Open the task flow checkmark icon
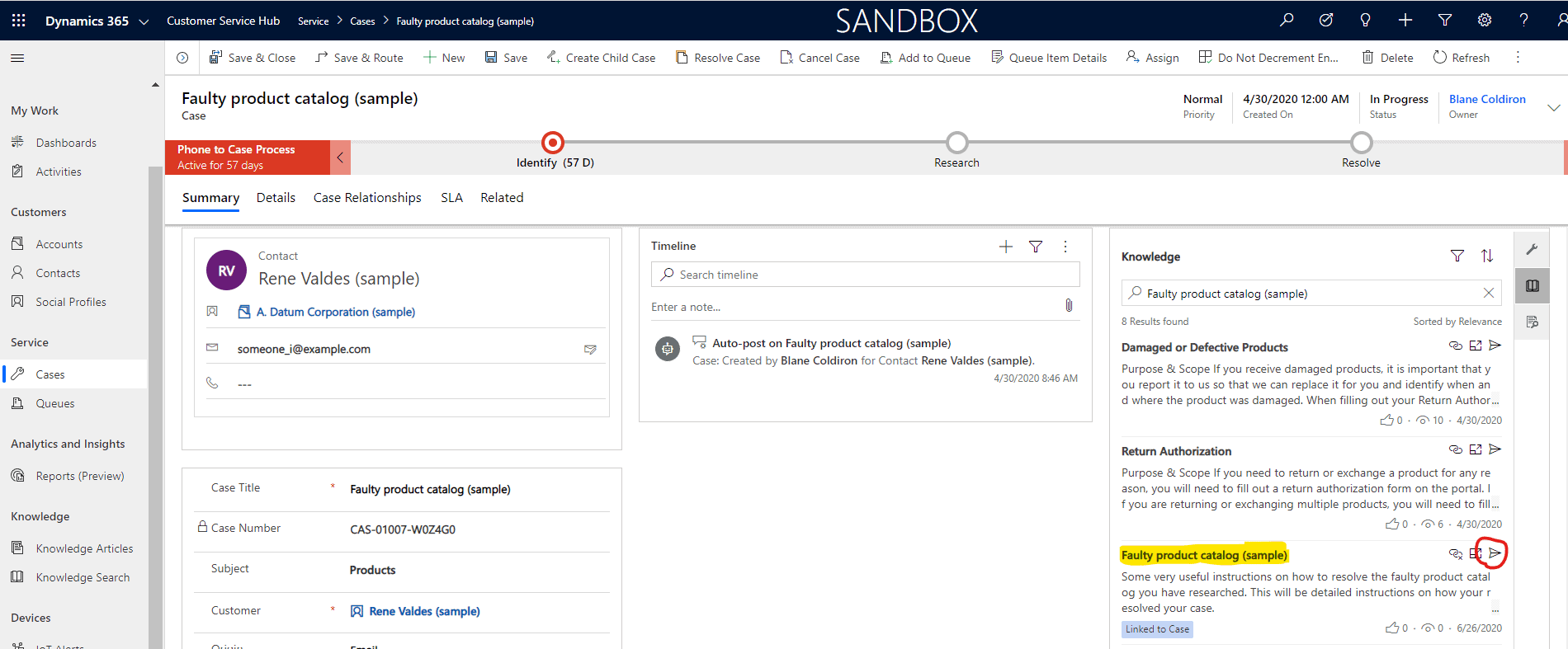This screenshot has width=1568, height=649. pyautogui.click(x=1326, y=20)
